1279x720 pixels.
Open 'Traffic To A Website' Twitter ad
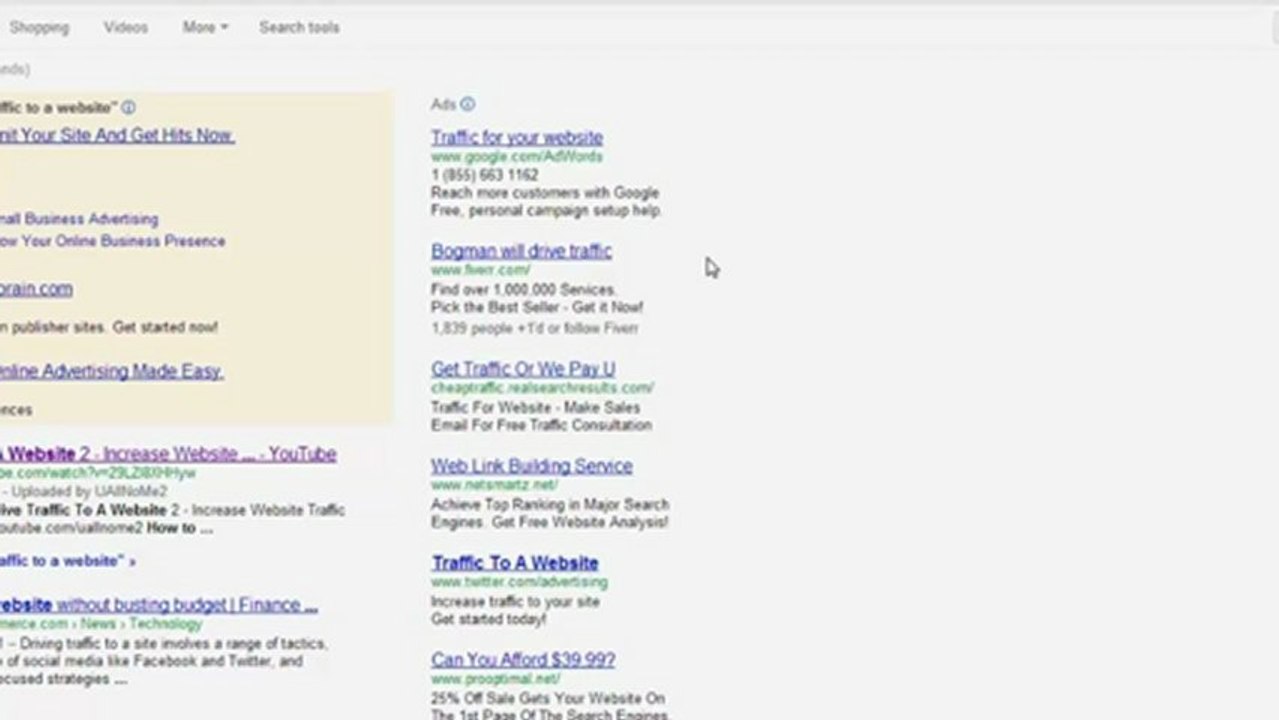click(x=515, y=563)
